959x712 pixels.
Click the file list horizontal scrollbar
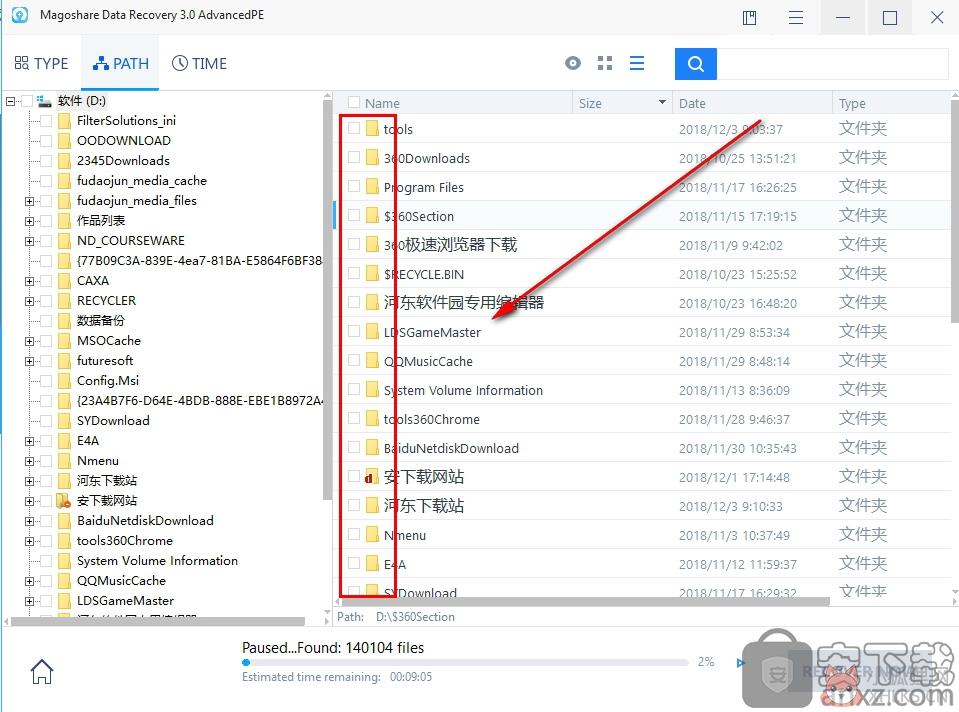(x=586, y=602)
